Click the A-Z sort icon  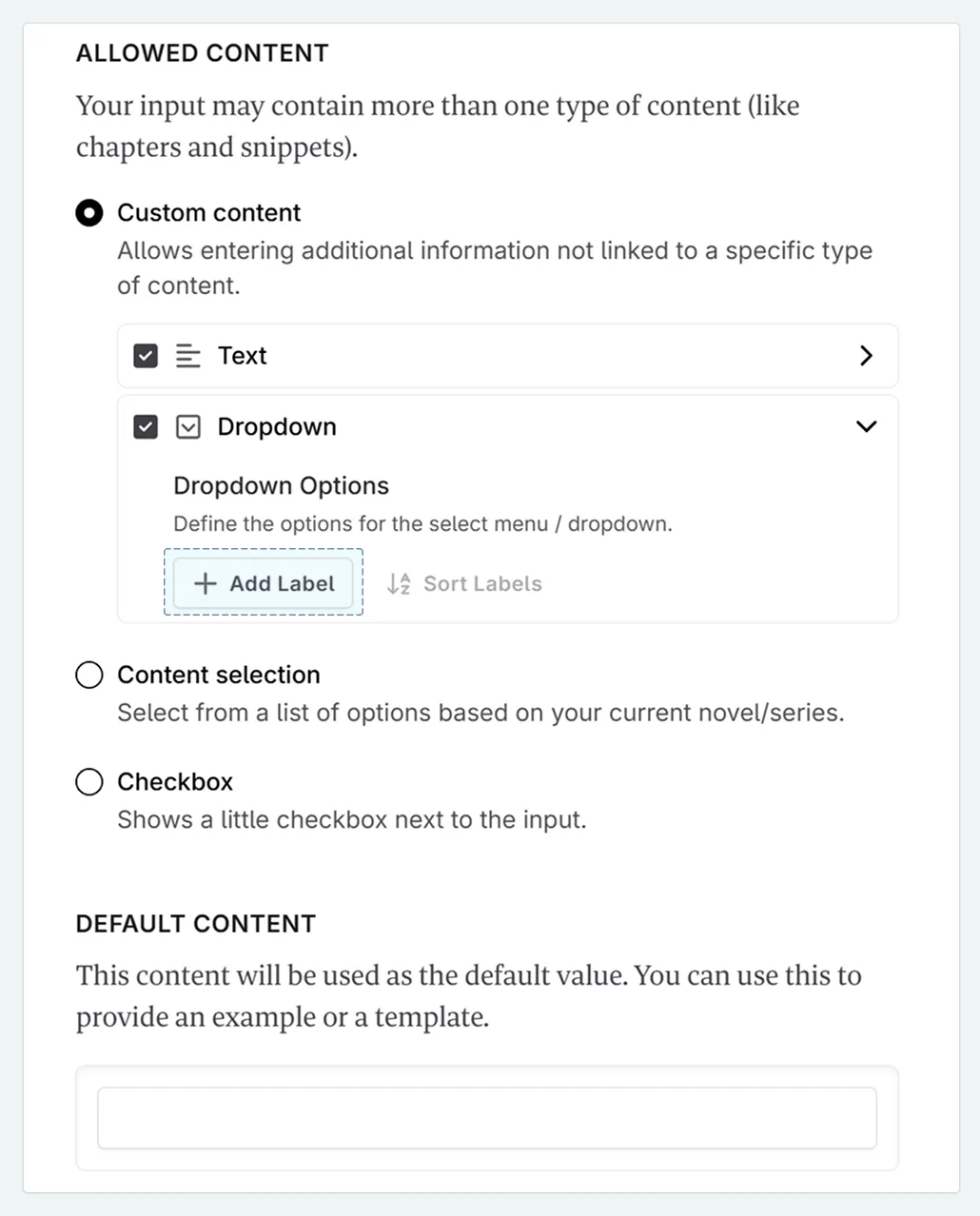point(399,583)
